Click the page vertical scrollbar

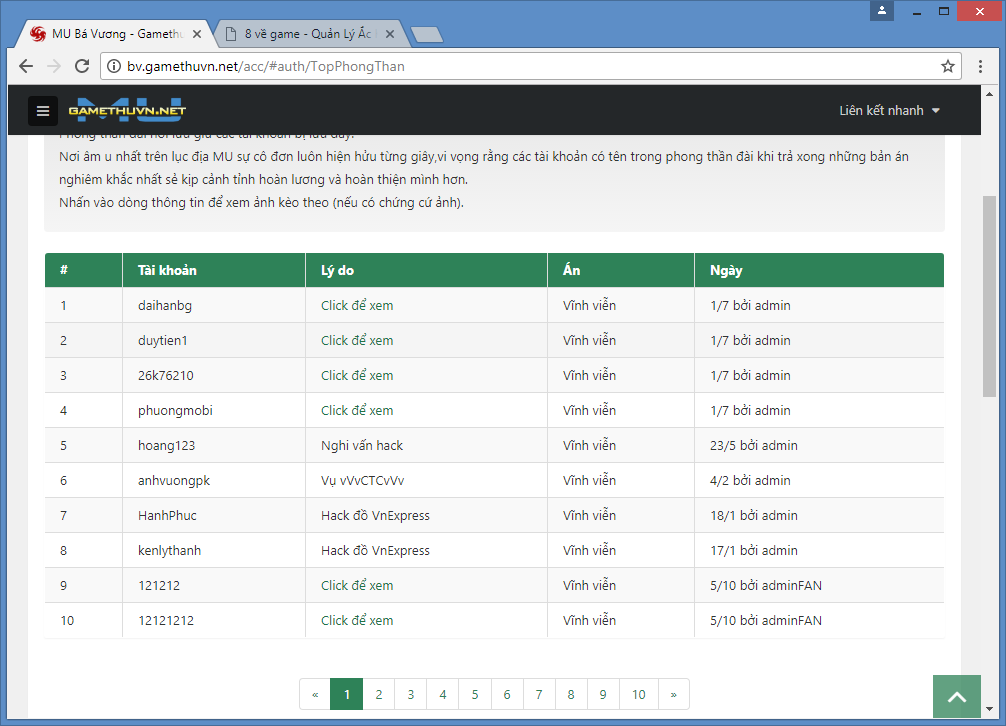point(989,300)
